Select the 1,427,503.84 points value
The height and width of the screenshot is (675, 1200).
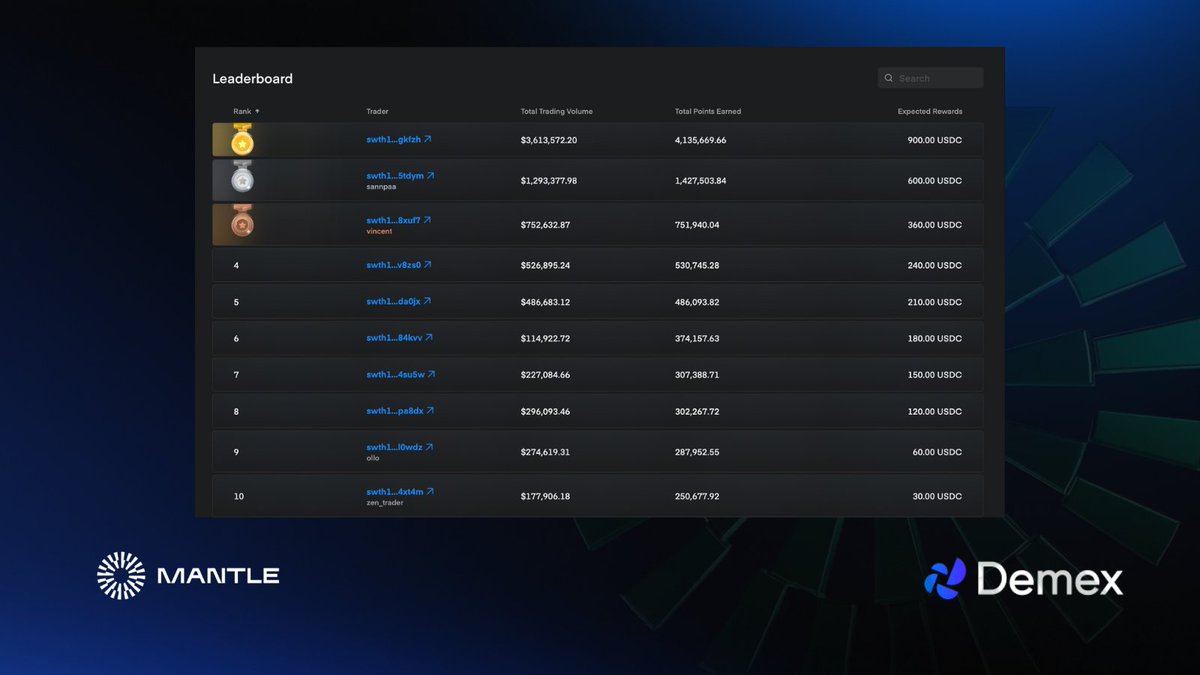701,181
